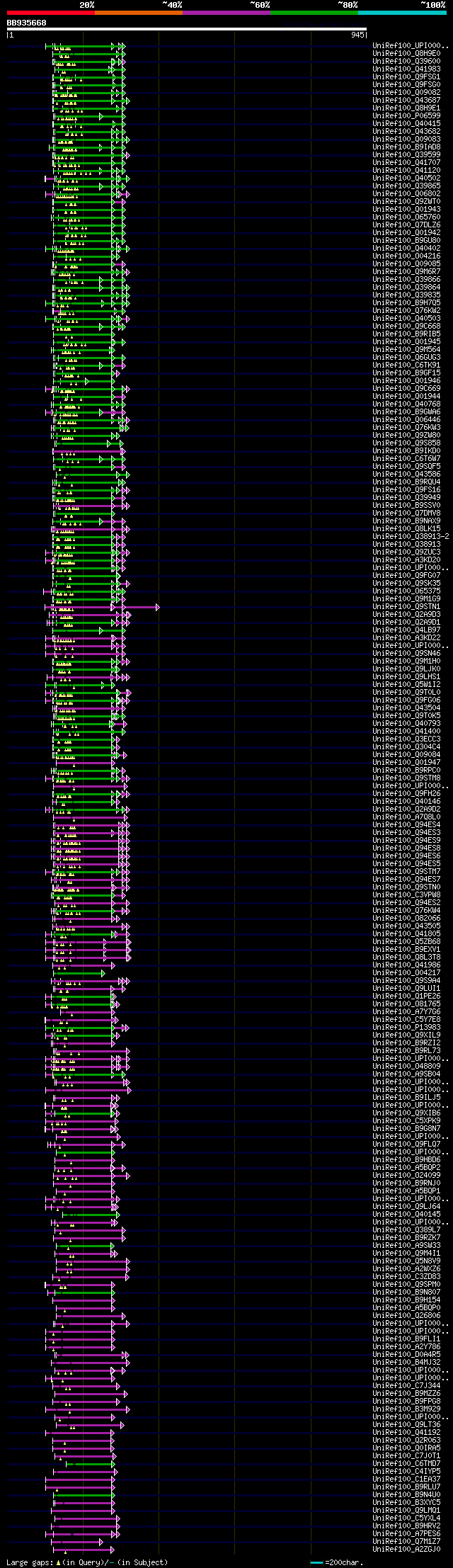
Task: Open hit UniRef100_Q39600
Action: 406,61
